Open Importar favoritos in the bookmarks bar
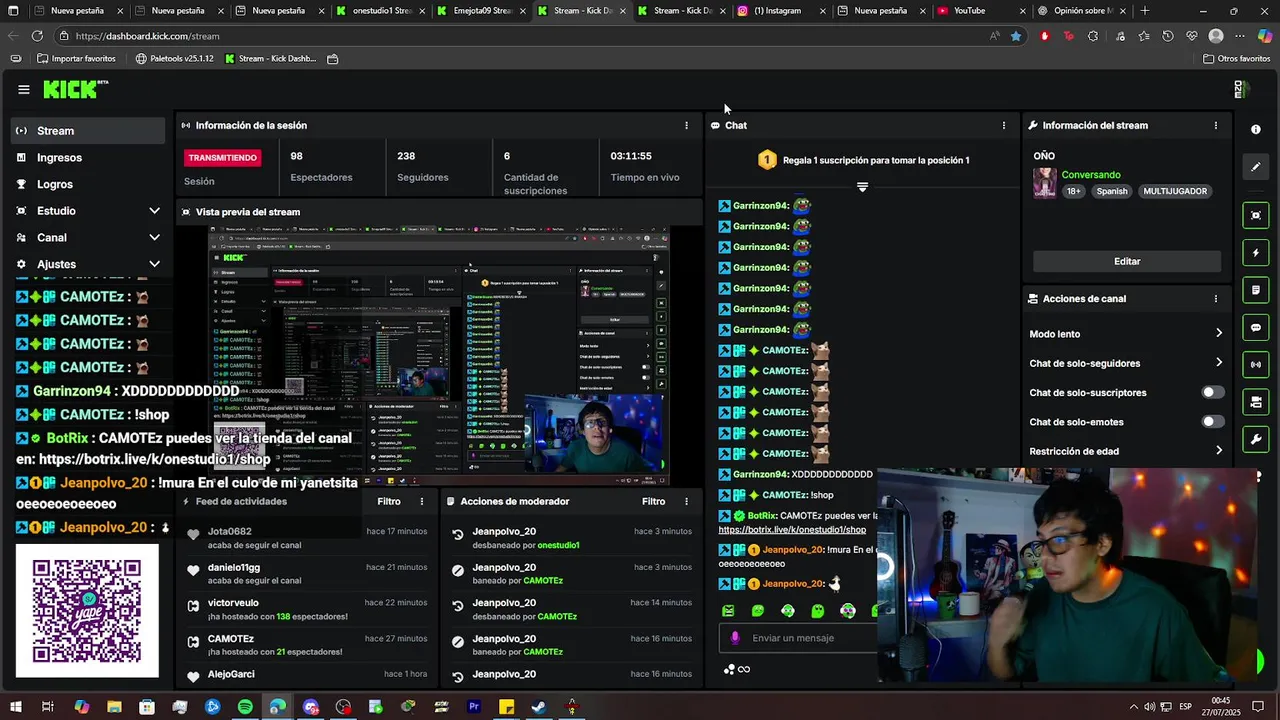Screen dimensions: 1280x720 click(76, 59)
